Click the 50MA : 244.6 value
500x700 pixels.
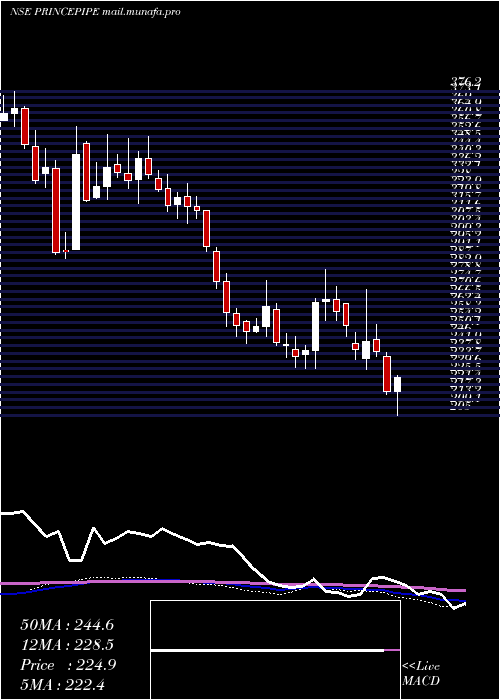point(67,625)
